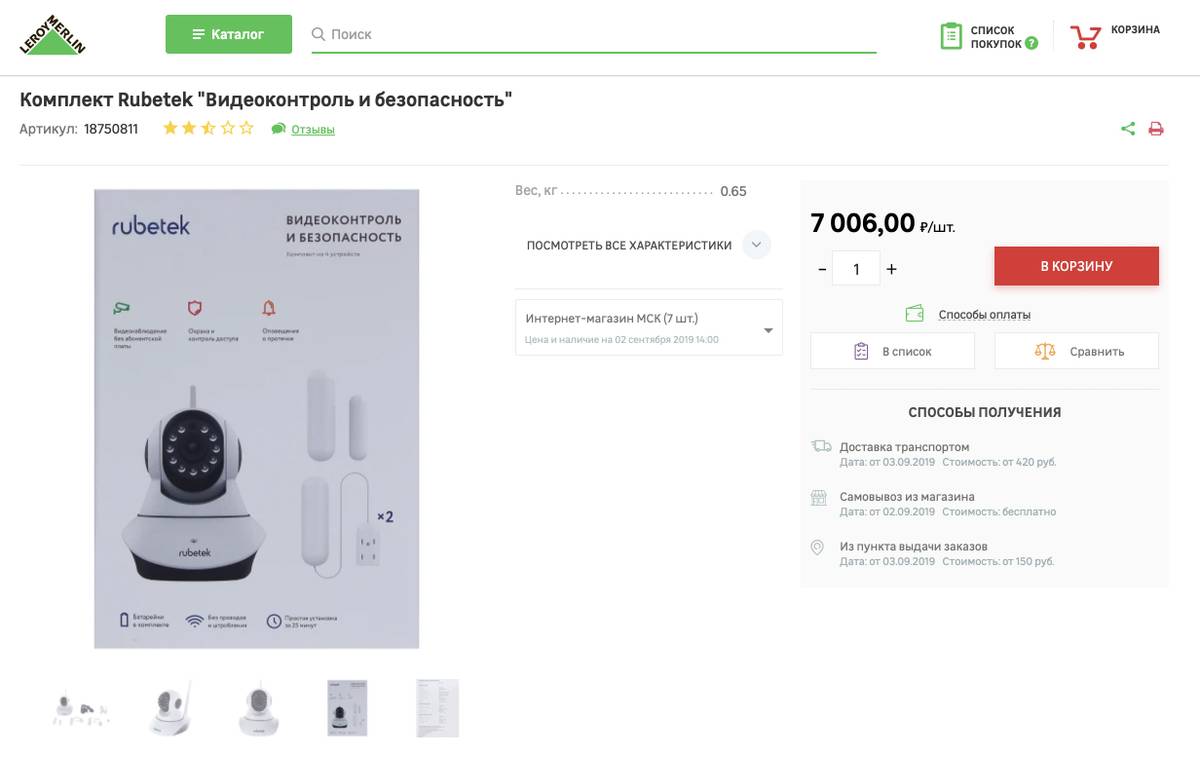Click the В список button
Viewport: 1200px width, 759px height.
892,351
